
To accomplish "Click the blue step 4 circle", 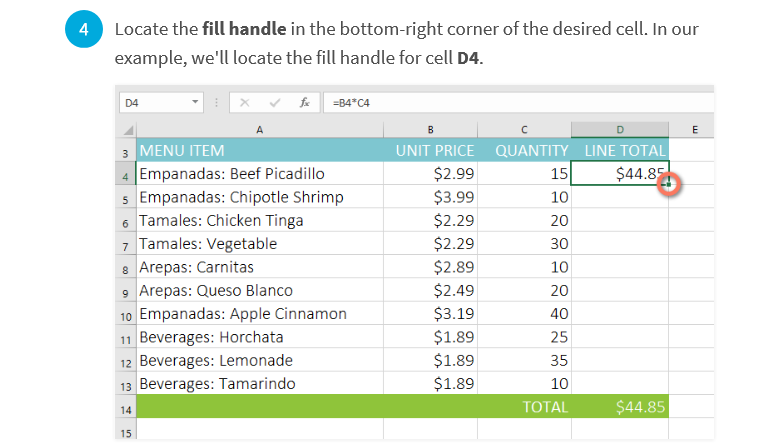I will 84,29.
